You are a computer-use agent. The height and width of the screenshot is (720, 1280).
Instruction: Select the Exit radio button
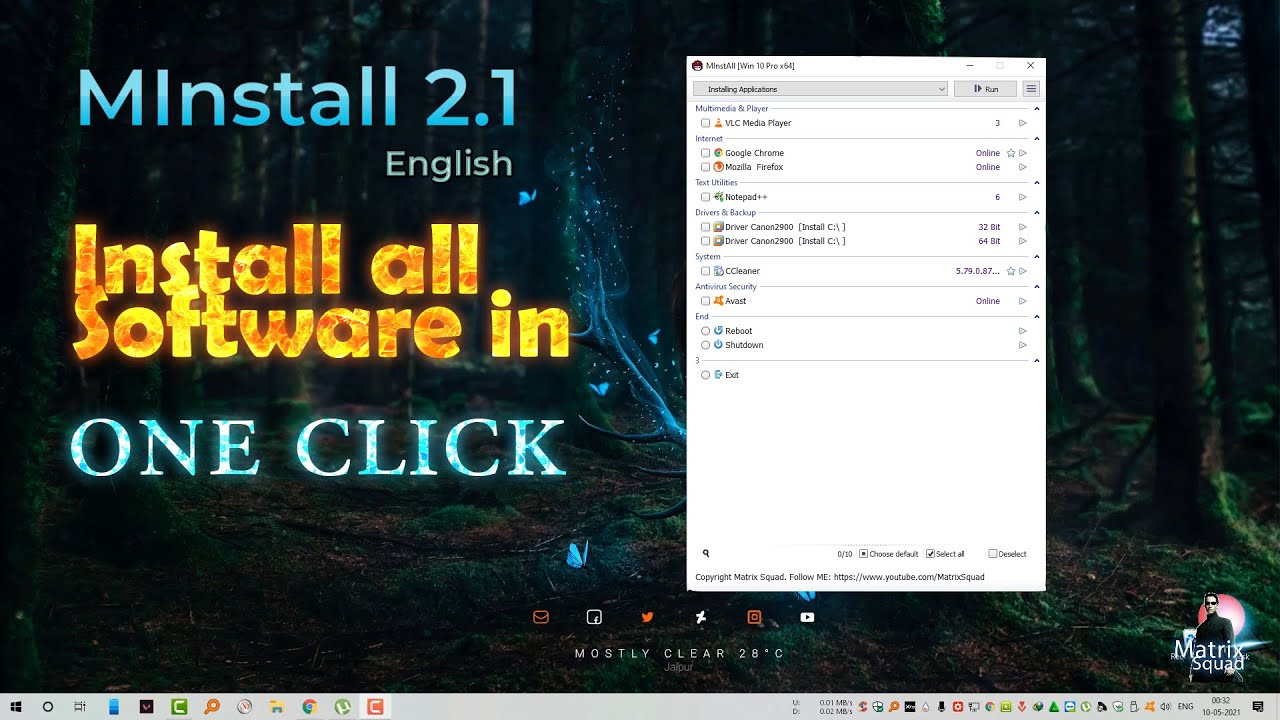coord(706,375)
